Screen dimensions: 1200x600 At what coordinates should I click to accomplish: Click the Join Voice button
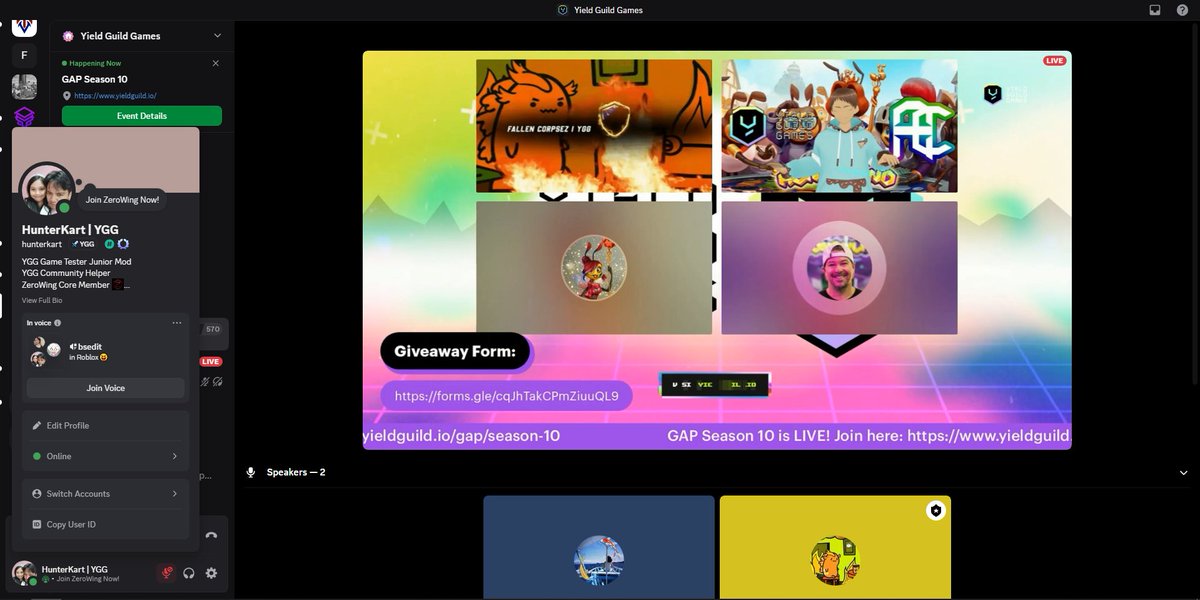(x=106, y=388)
